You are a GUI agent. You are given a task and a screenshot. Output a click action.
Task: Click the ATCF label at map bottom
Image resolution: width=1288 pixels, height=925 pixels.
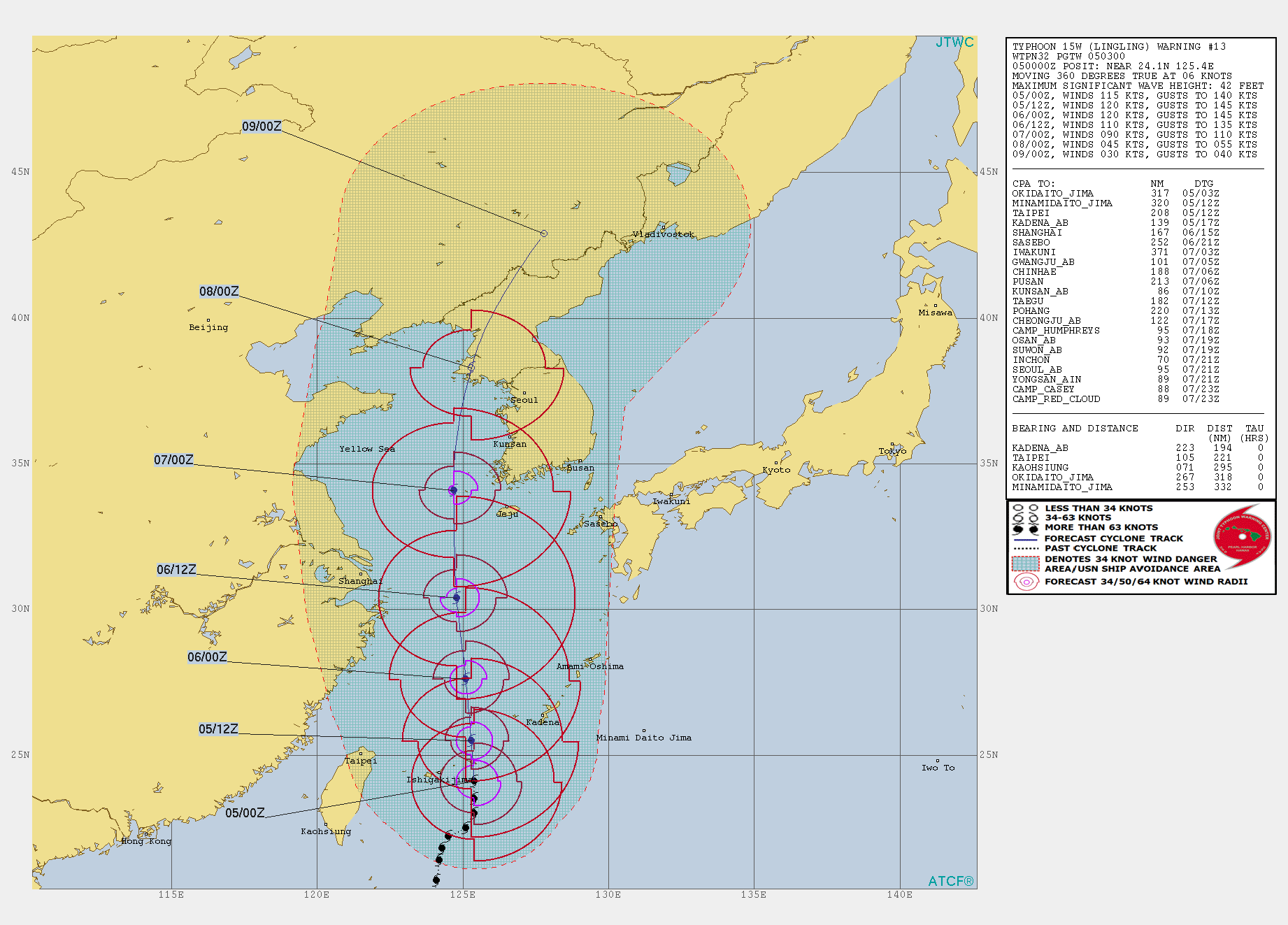click(950, 881)
